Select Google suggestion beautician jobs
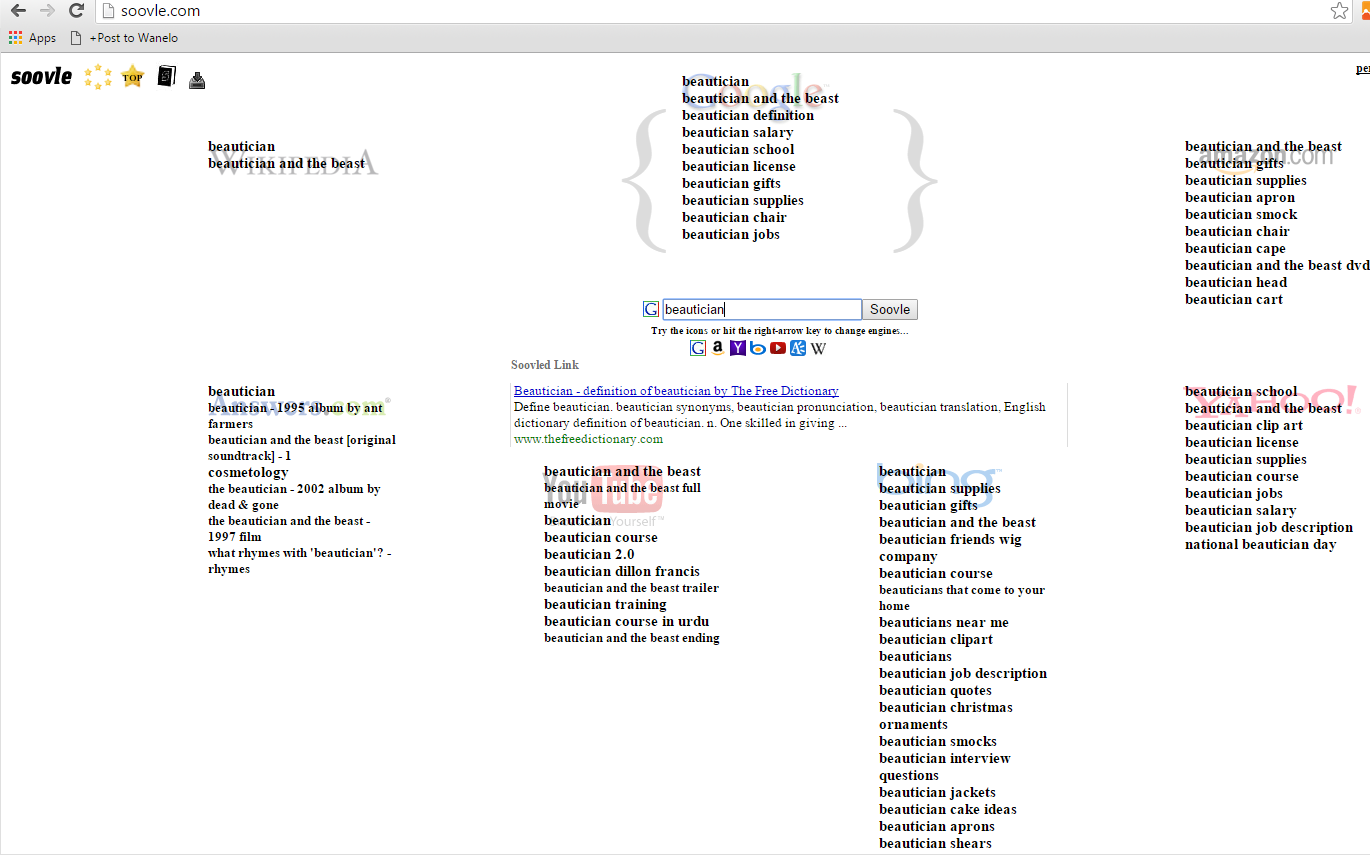Screen dimensions: 1370x855 (731, 234)
